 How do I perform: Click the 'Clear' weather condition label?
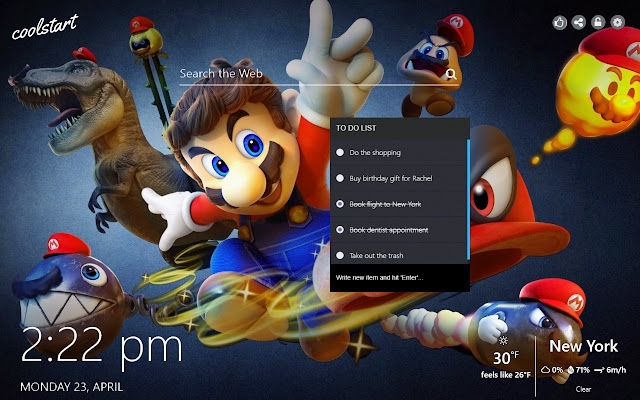pyautogui.click(x=583, y=389)
